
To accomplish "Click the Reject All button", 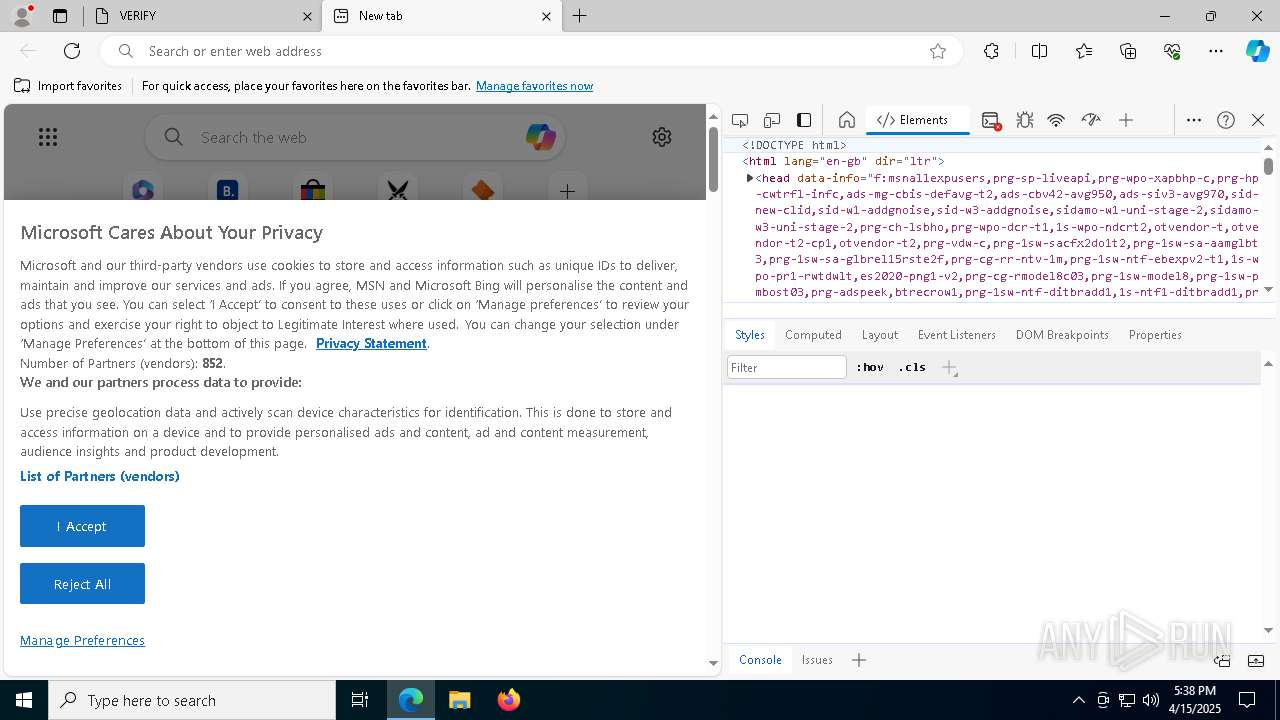I will 82,584.
